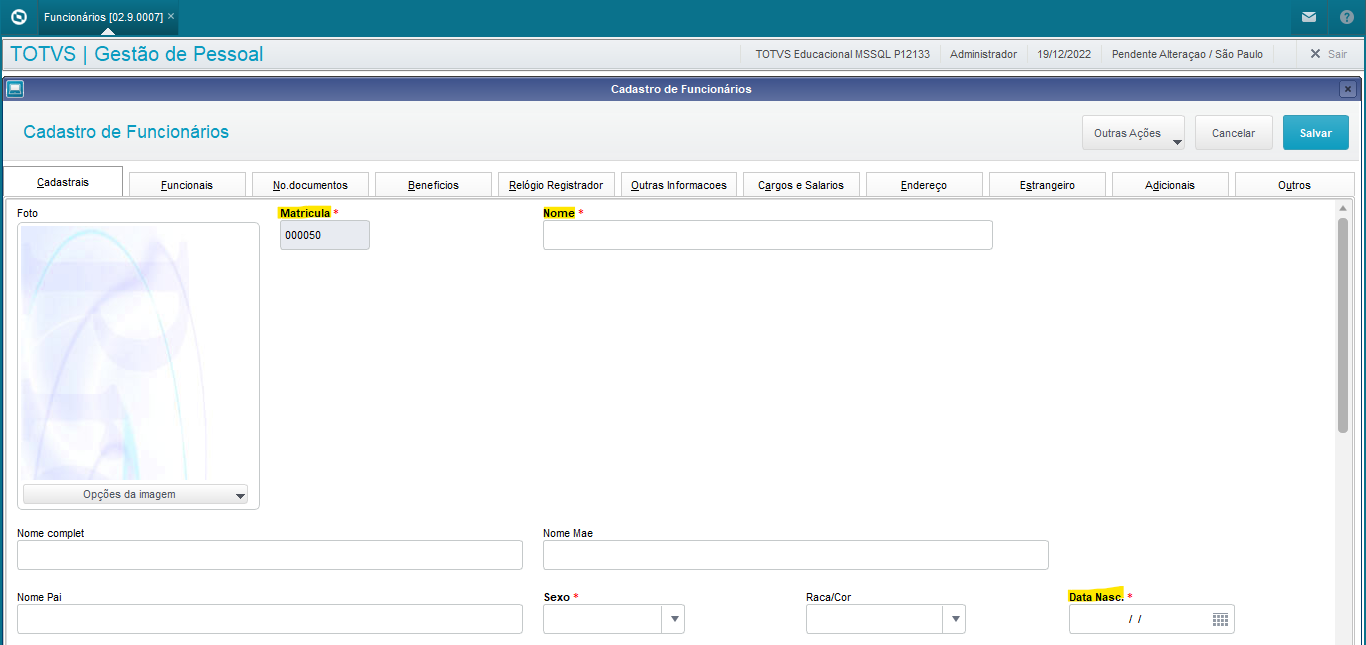
Task: Expand the Outras Ações dropdown arrow
Action: tap(1177, 142)
